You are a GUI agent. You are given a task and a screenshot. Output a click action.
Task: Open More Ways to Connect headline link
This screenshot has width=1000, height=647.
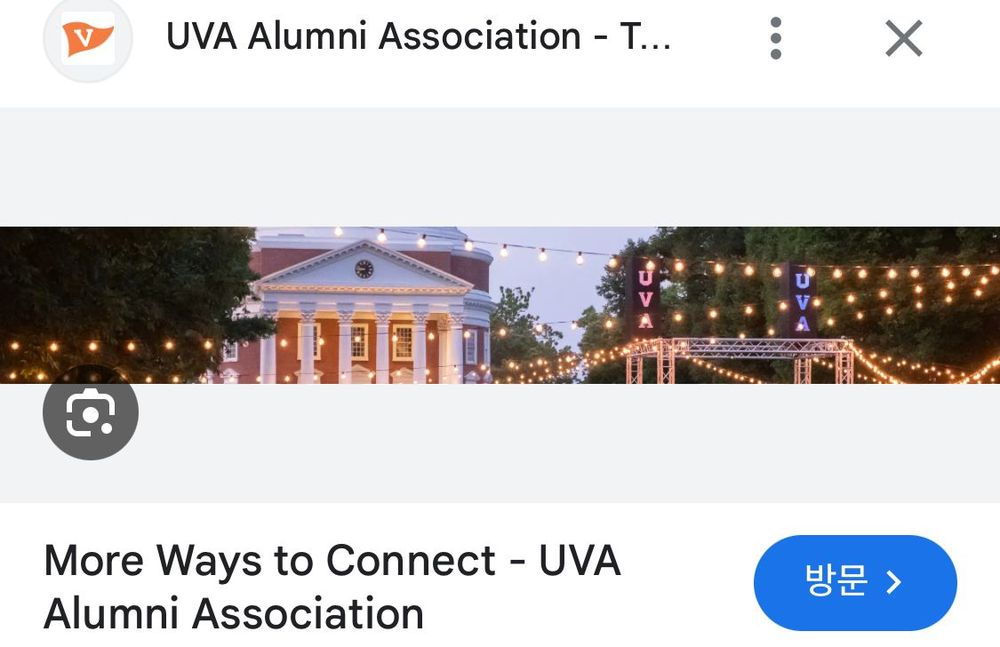(332, 587)
